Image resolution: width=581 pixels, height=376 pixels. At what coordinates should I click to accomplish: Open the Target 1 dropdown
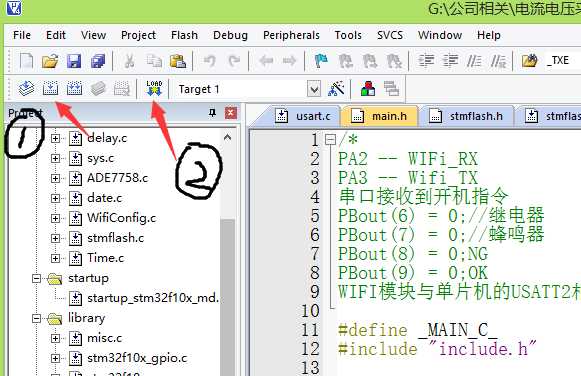pos(314,89)
